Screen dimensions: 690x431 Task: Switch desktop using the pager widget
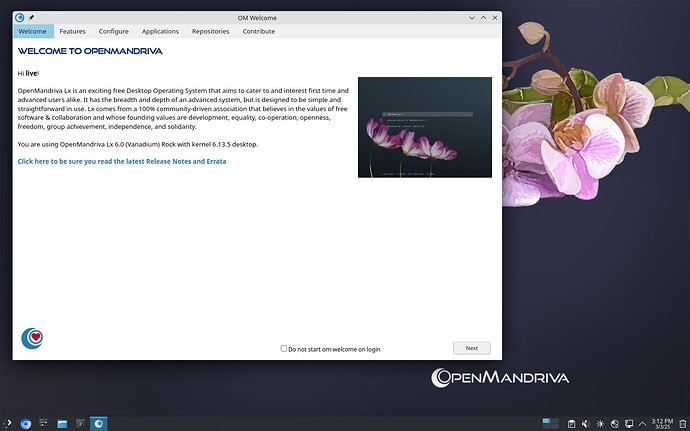(551, 424)
